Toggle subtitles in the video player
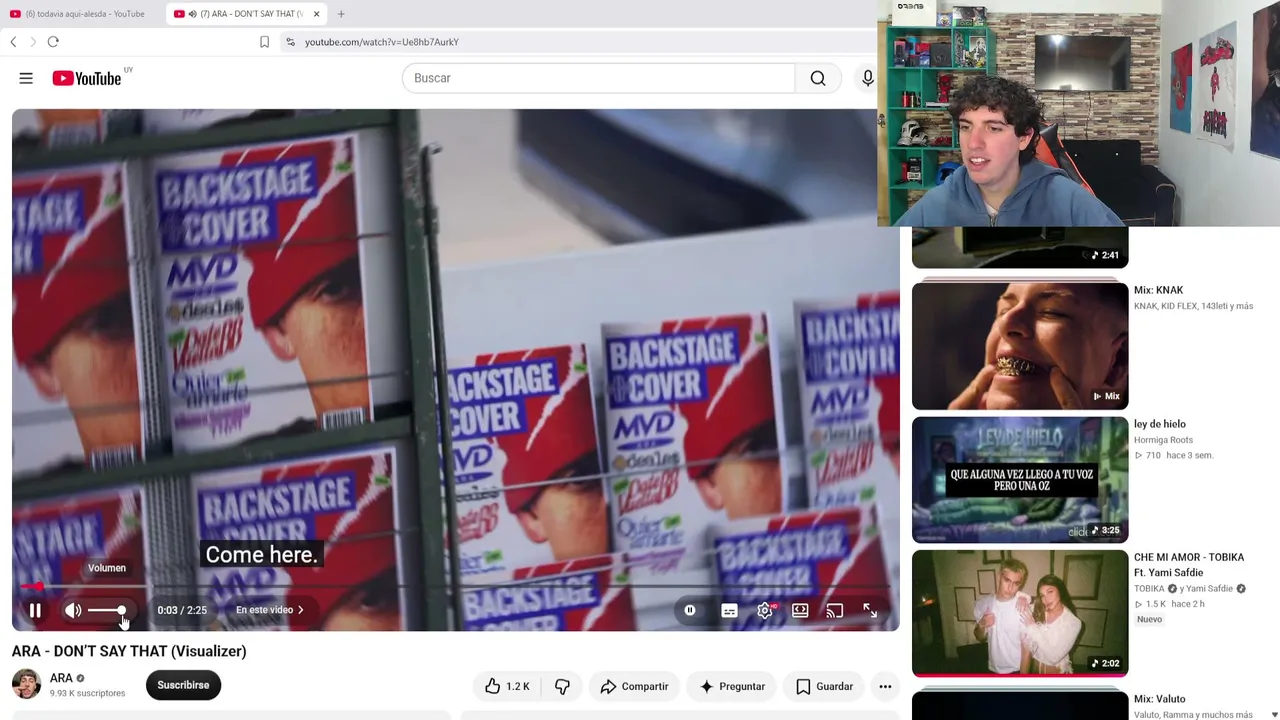 [x=729, y=610]
